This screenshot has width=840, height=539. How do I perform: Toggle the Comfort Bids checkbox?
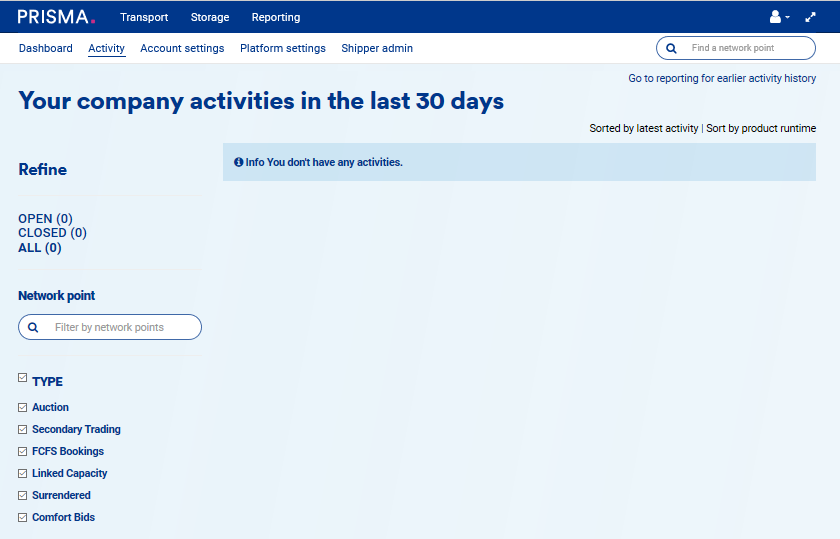pos(23,517)
